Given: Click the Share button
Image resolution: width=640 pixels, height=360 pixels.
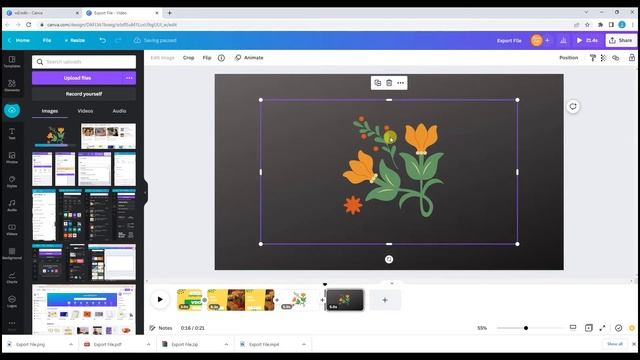Looking at the screenshot, I should [621, 40].
